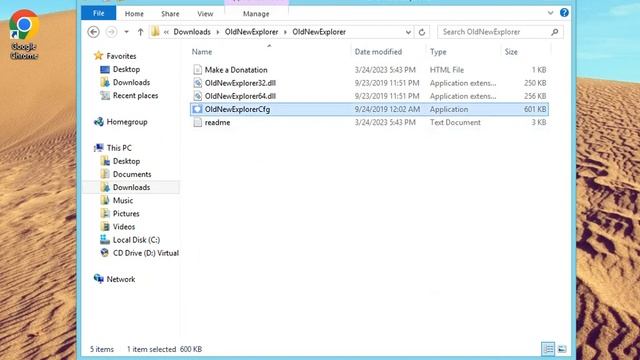Open recent locations dropdown arrow

[127, 32]
